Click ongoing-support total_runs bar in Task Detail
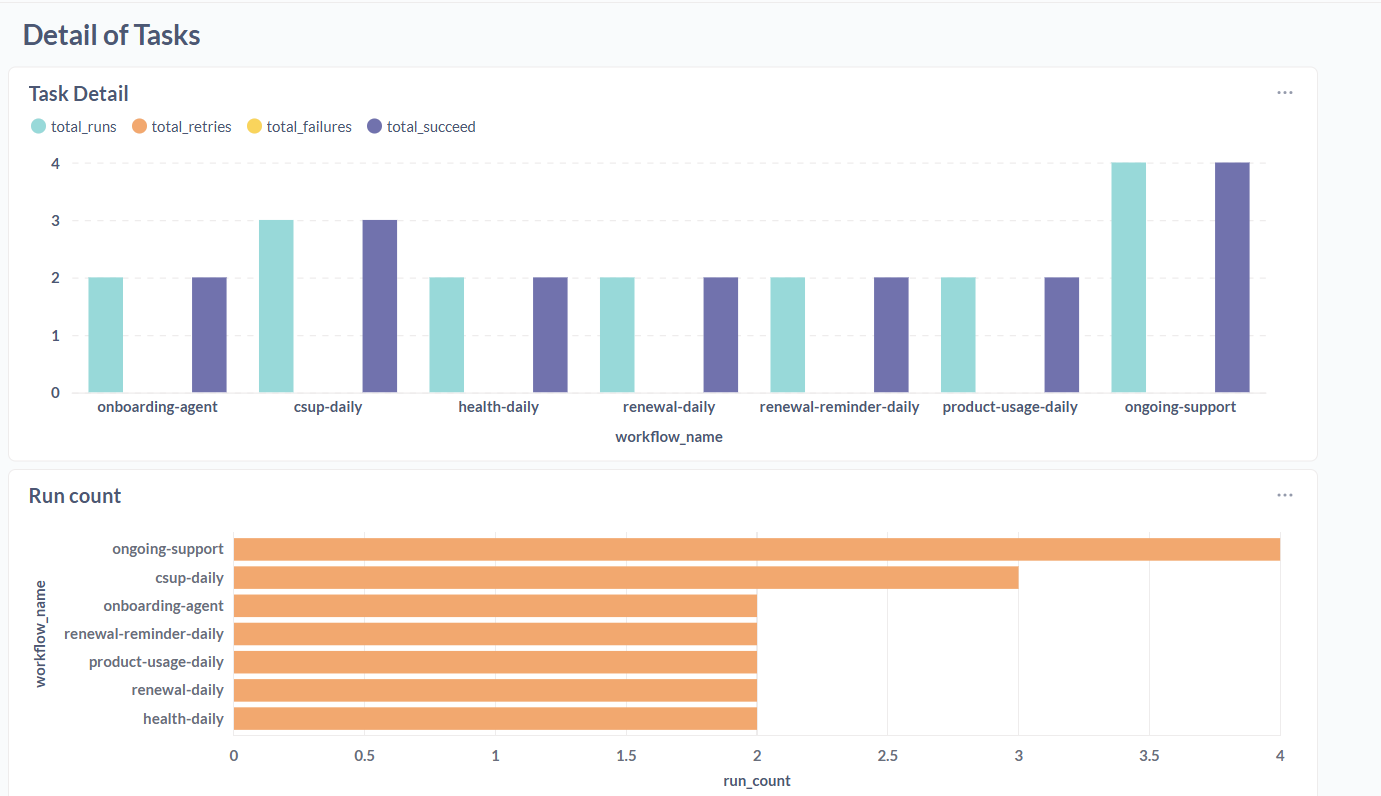The width and height of the screenshot is (1381, 796). (1128, 277)
